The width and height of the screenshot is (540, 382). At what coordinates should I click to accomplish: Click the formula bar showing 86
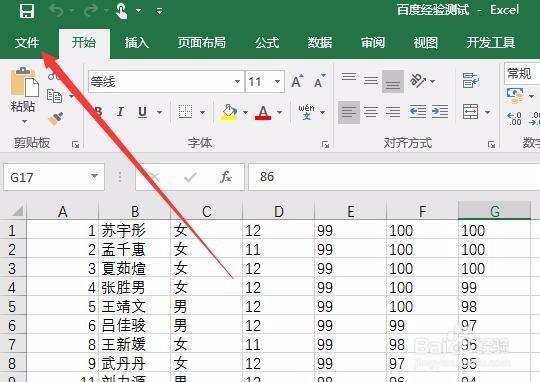[394, 177]
